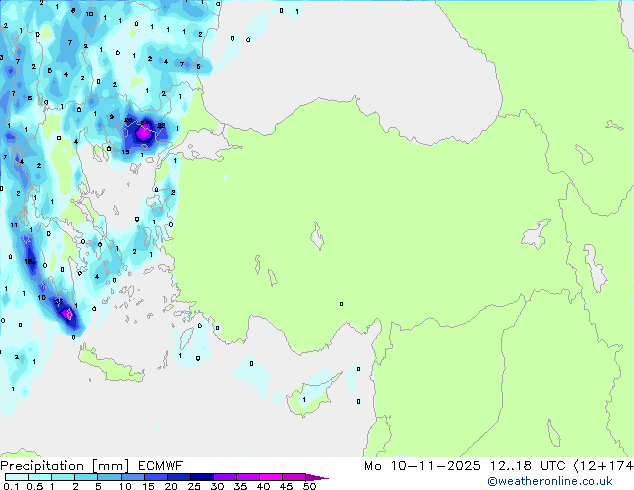Click the 2–5 mm legend color swatch

pyautogui.click(x=86, y=477)
